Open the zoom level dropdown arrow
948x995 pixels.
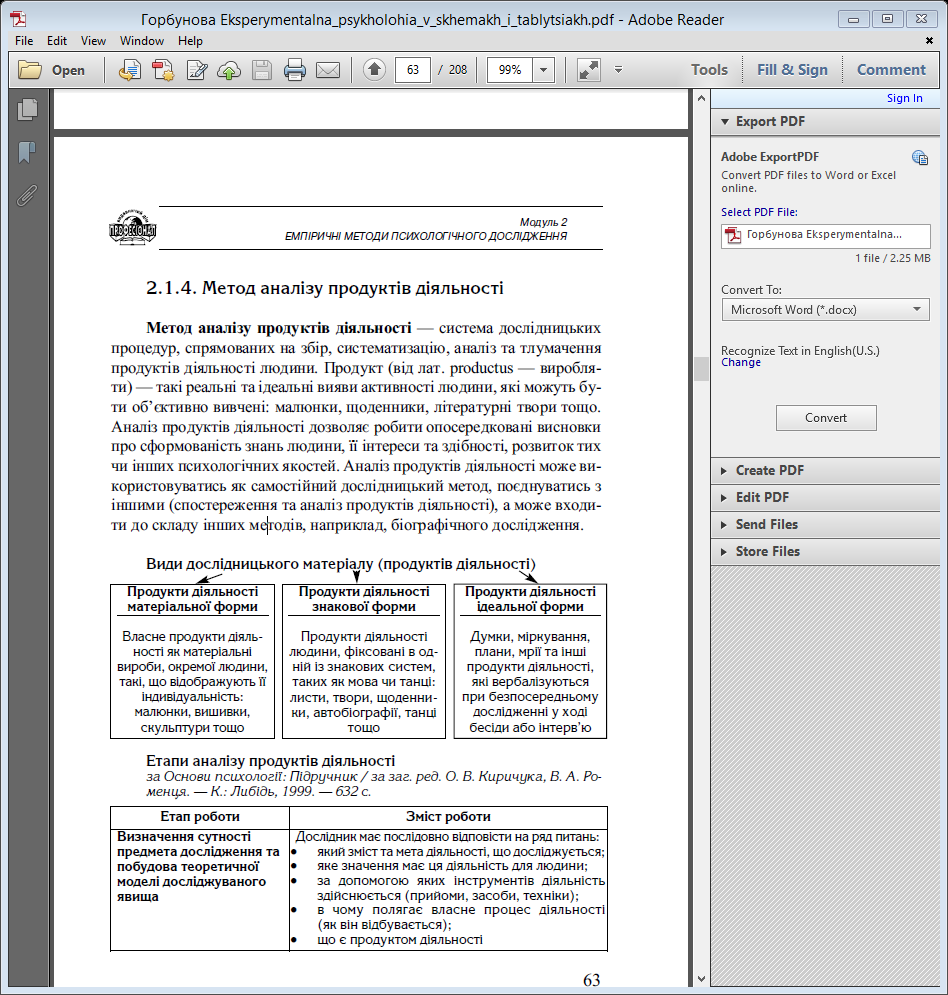[543, 70]
